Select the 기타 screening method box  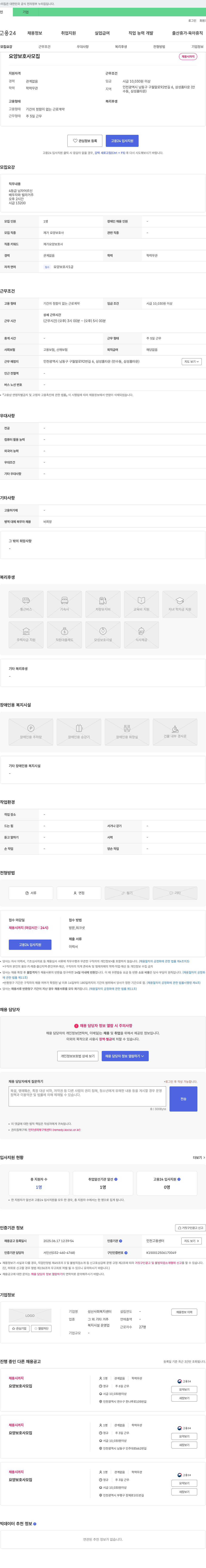175,893
